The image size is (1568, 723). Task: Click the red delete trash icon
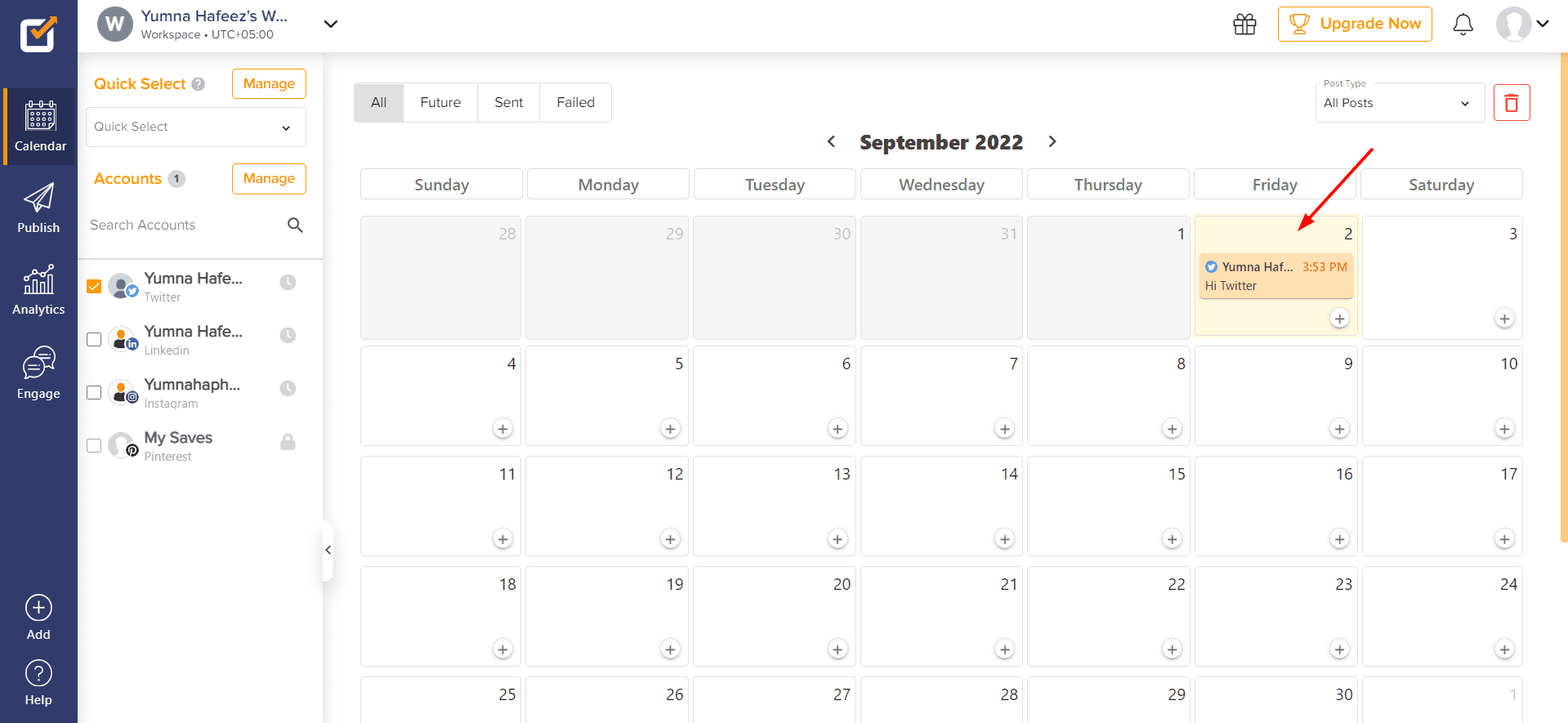[1511, 103]
